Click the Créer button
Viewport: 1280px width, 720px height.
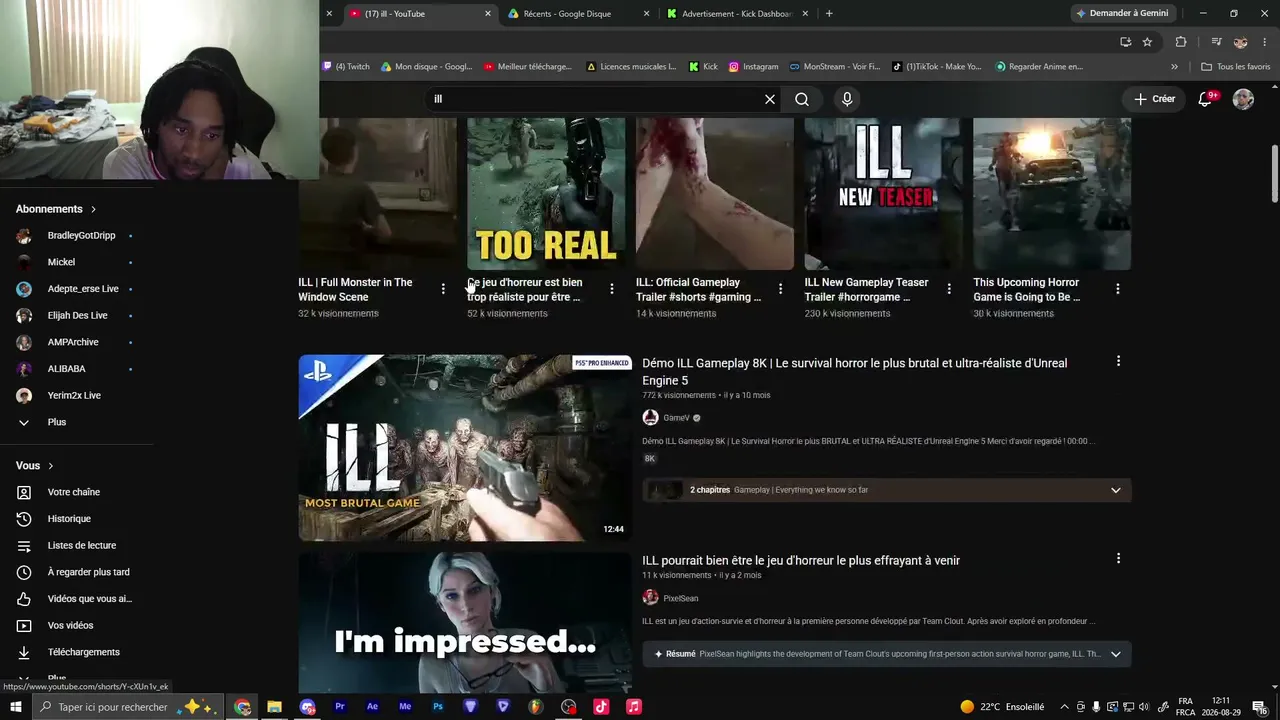[1154, 99]
